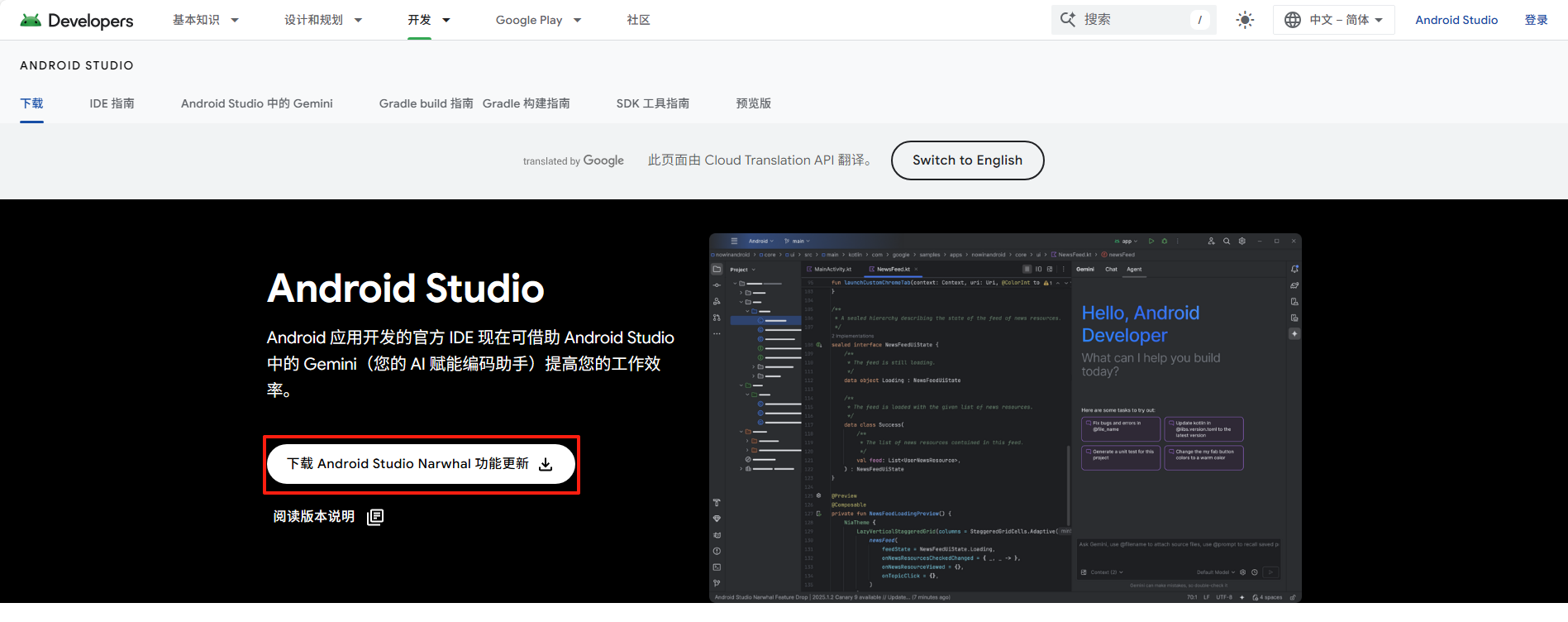Select the Android Studio 中的 Gemini tab

[x=257, y=103]
